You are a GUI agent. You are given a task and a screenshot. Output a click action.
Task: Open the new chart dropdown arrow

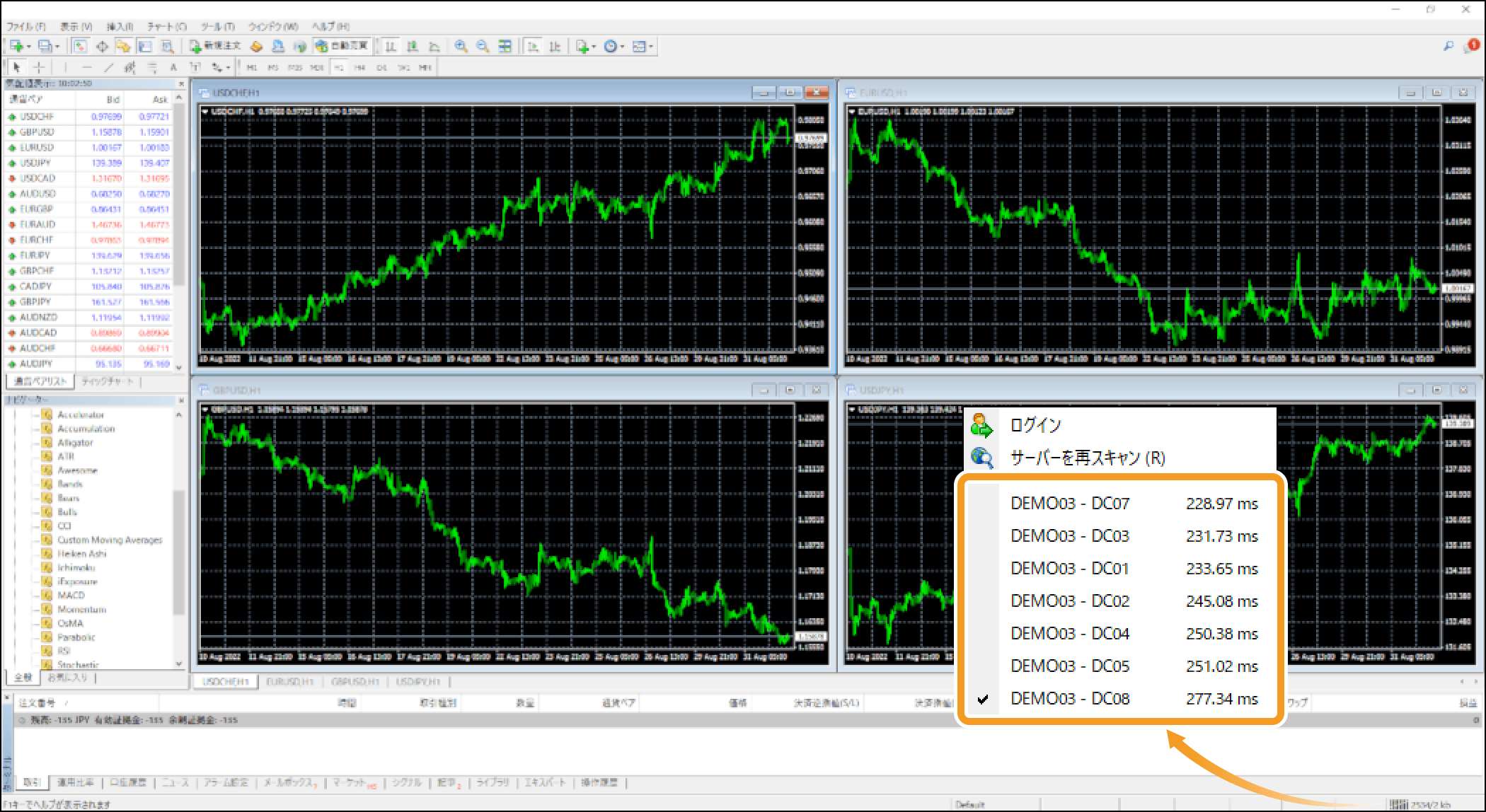tap(29, 47)
